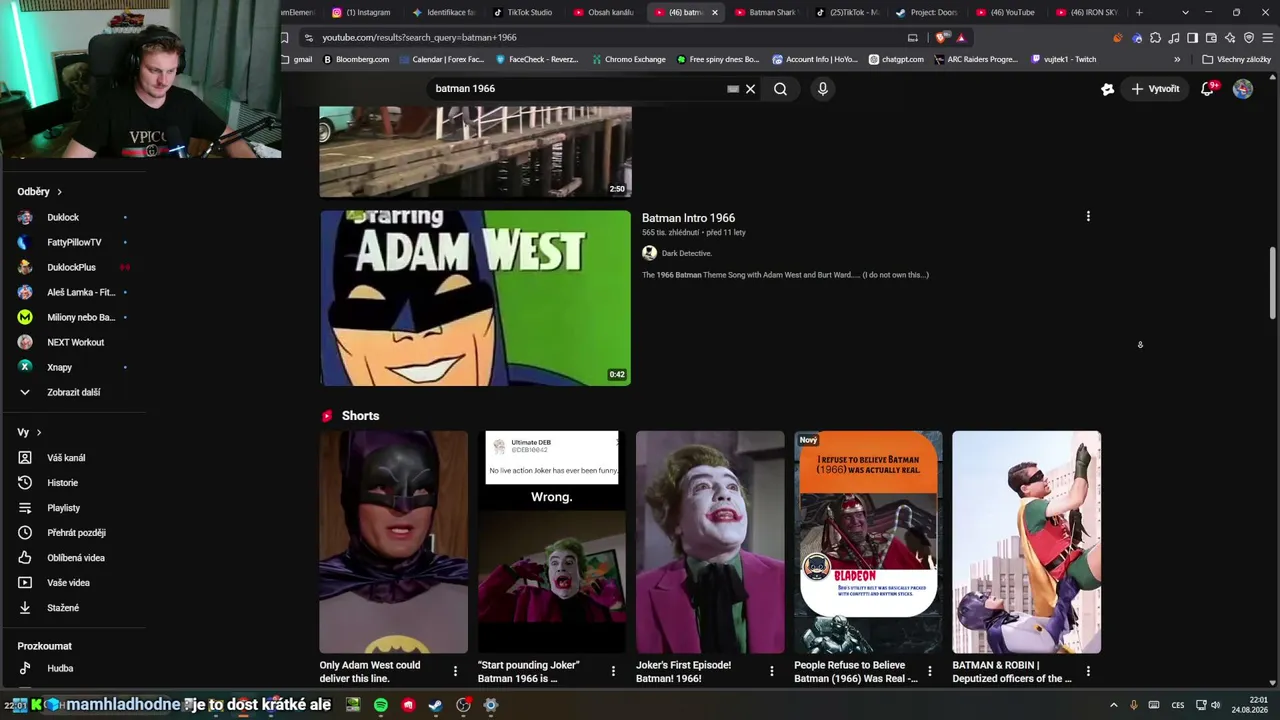Open Steam from the taskbar

coord(435,705)
